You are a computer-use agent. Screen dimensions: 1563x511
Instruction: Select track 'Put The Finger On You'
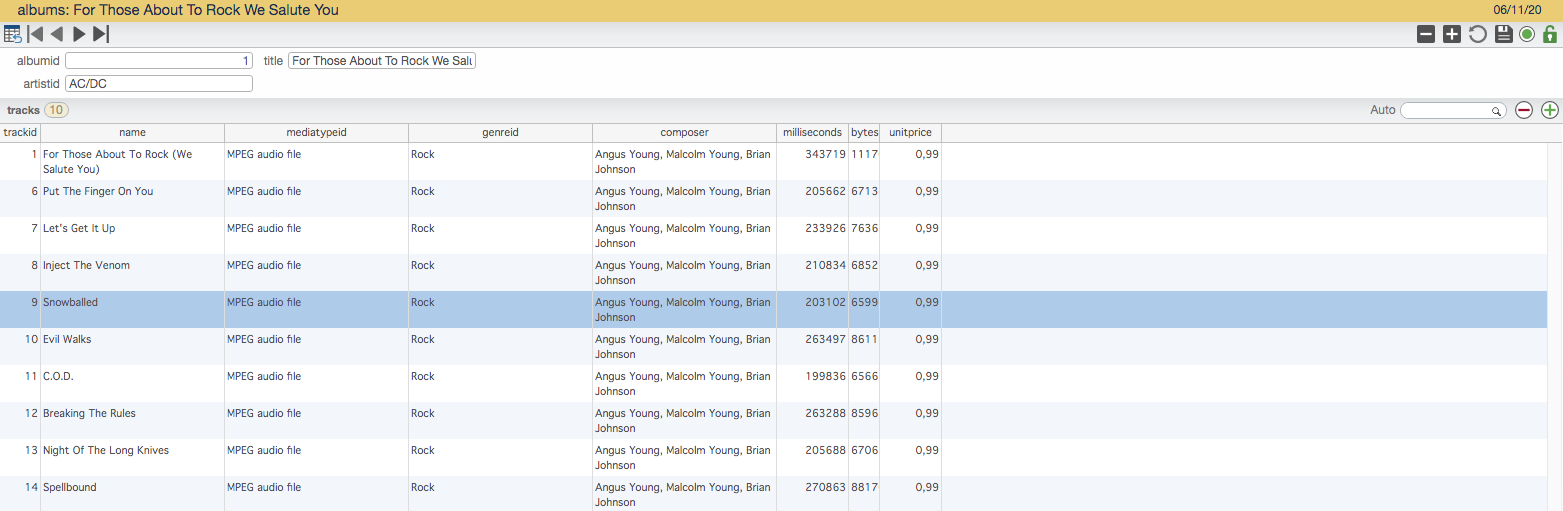point(774,199)
